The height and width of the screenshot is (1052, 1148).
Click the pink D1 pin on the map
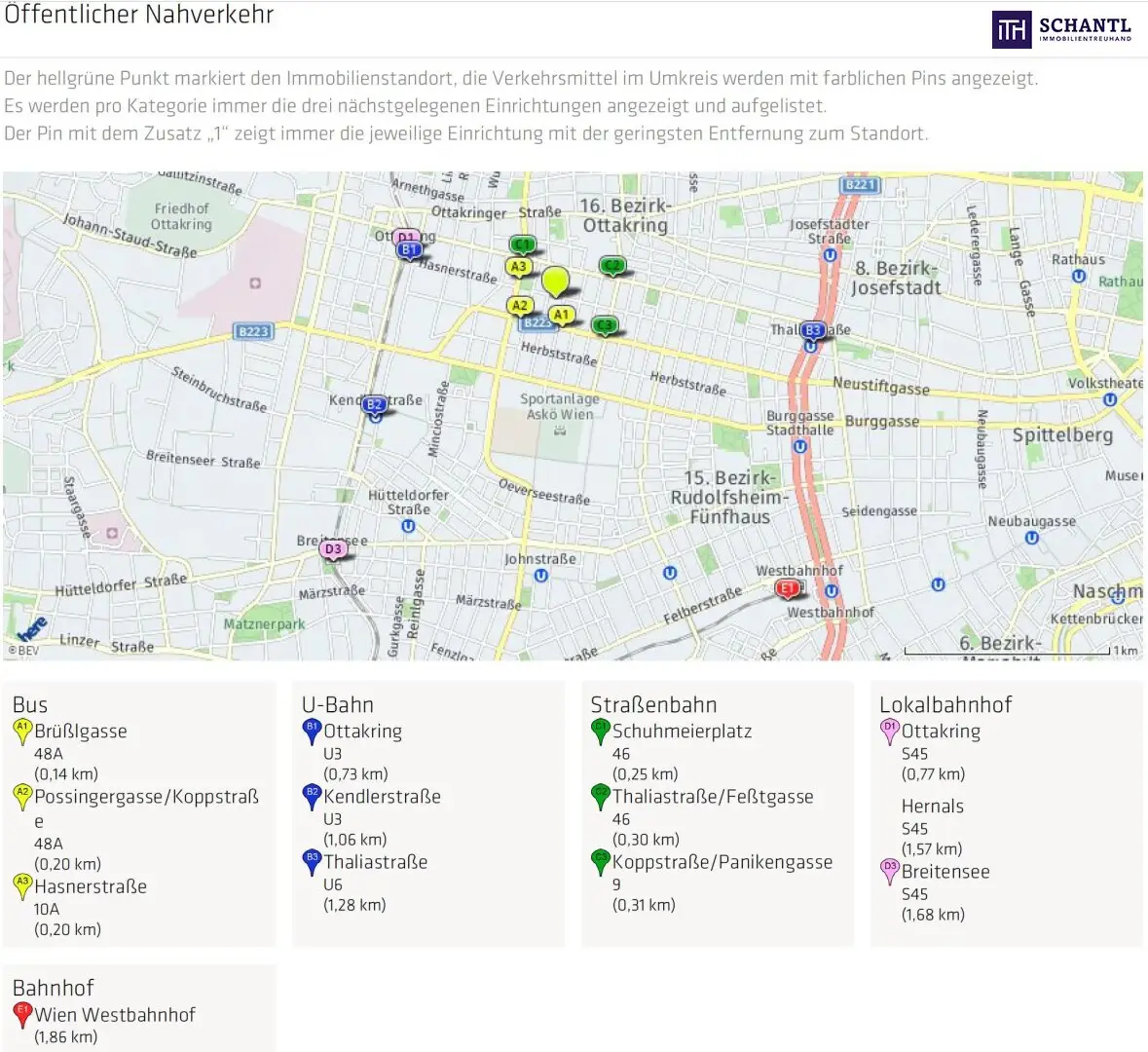405,237
